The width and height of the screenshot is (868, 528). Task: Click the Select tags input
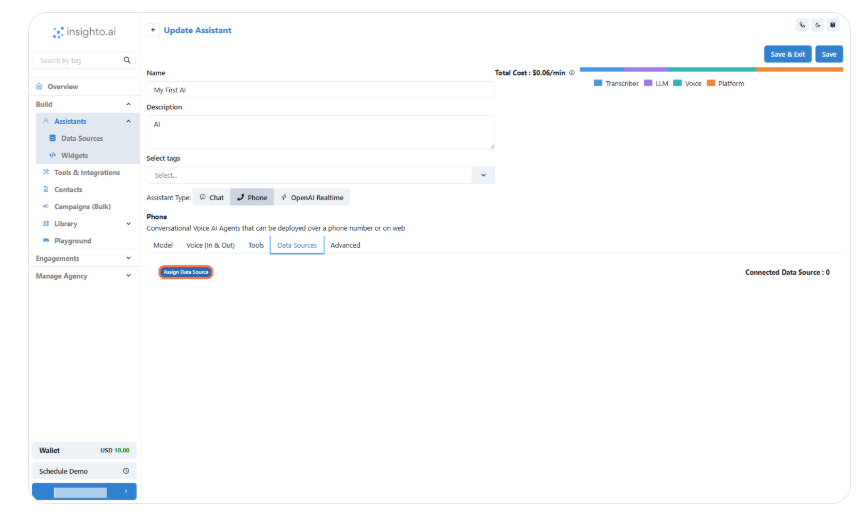click(x=309, y=175)
